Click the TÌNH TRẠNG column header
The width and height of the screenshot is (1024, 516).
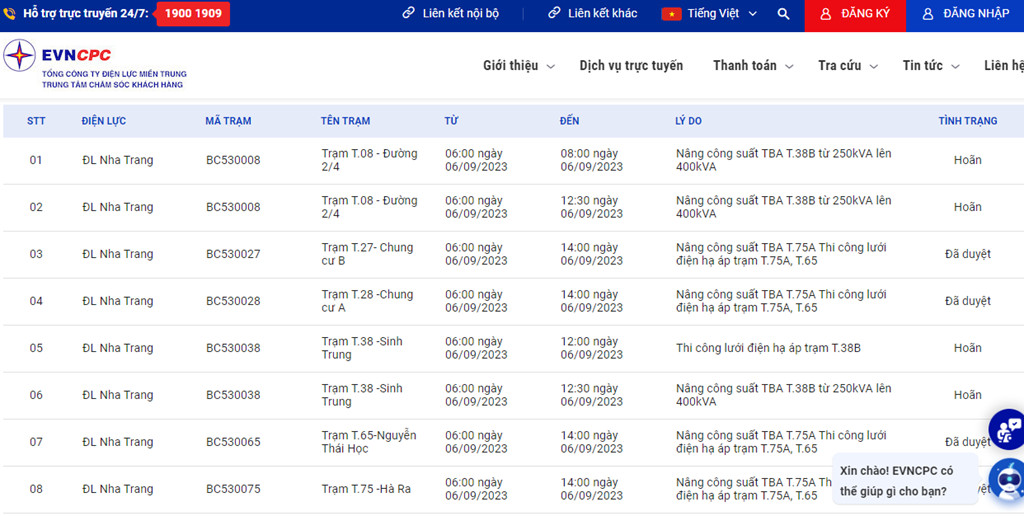point(967,121)
